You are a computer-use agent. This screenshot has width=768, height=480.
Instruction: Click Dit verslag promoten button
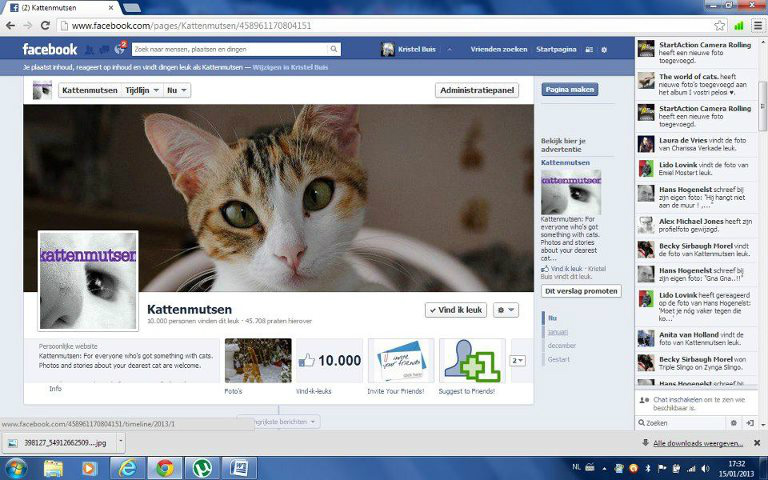coord(581,291)
